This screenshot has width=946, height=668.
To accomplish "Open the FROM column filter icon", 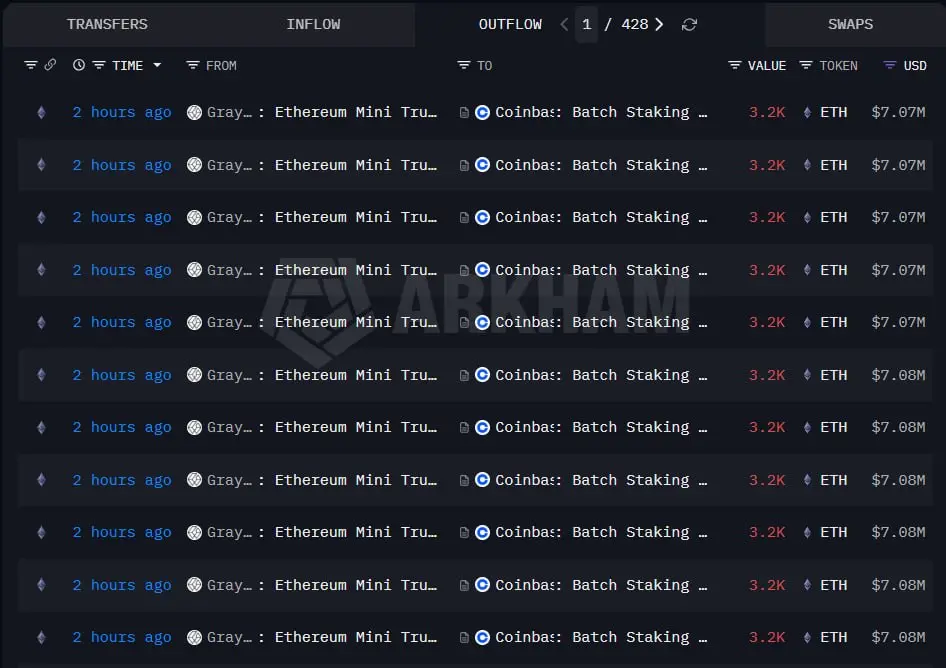I will 192,65.
